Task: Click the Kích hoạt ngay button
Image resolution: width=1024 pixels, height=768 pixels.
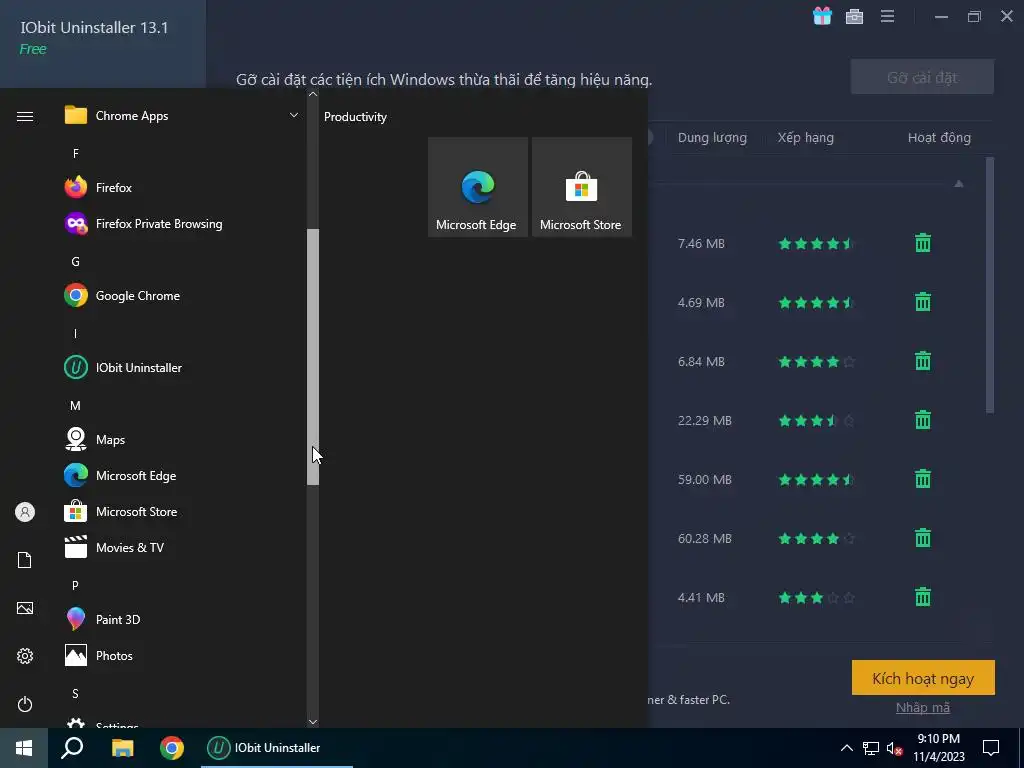Action: tap(923, 678)
